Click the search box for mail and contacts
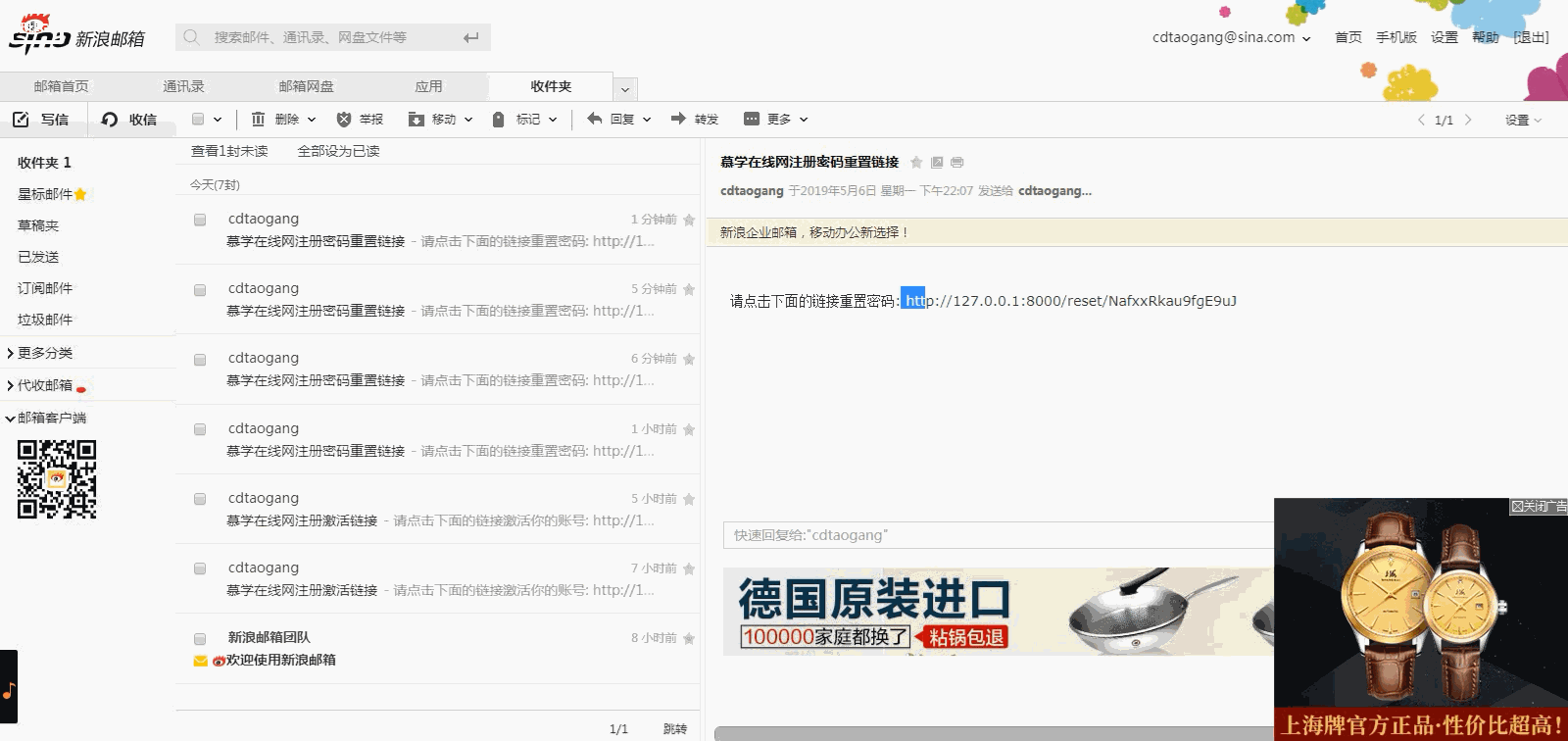 (x=333, y=37)
